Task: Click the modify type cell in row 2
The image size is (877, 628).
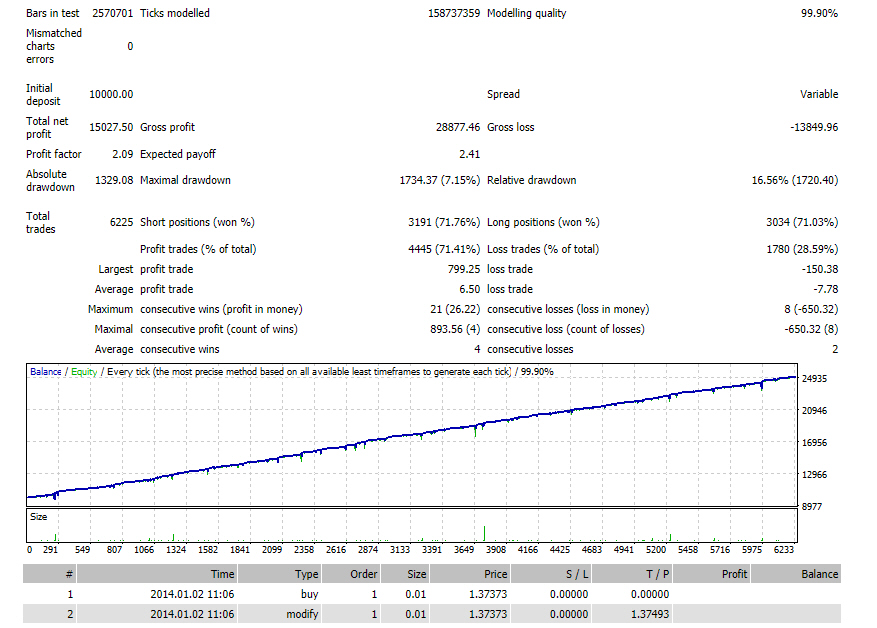Action: (x=302, y=614)
